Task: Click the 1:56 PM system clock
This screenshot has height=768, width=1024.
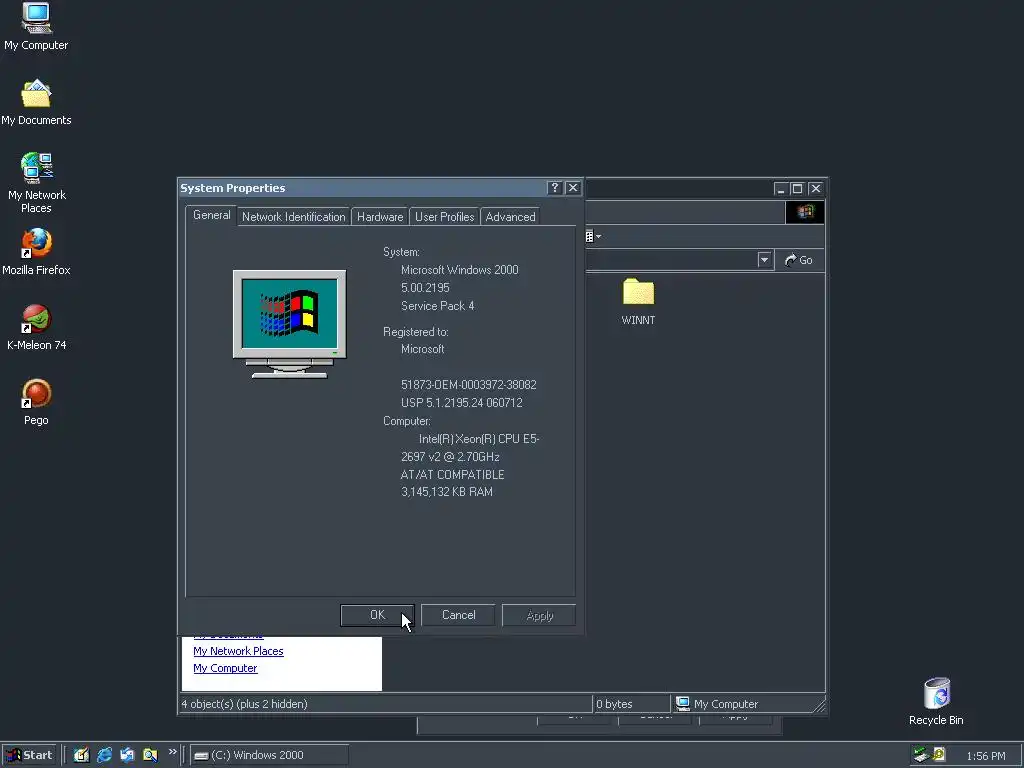Action: click(985, 756)
